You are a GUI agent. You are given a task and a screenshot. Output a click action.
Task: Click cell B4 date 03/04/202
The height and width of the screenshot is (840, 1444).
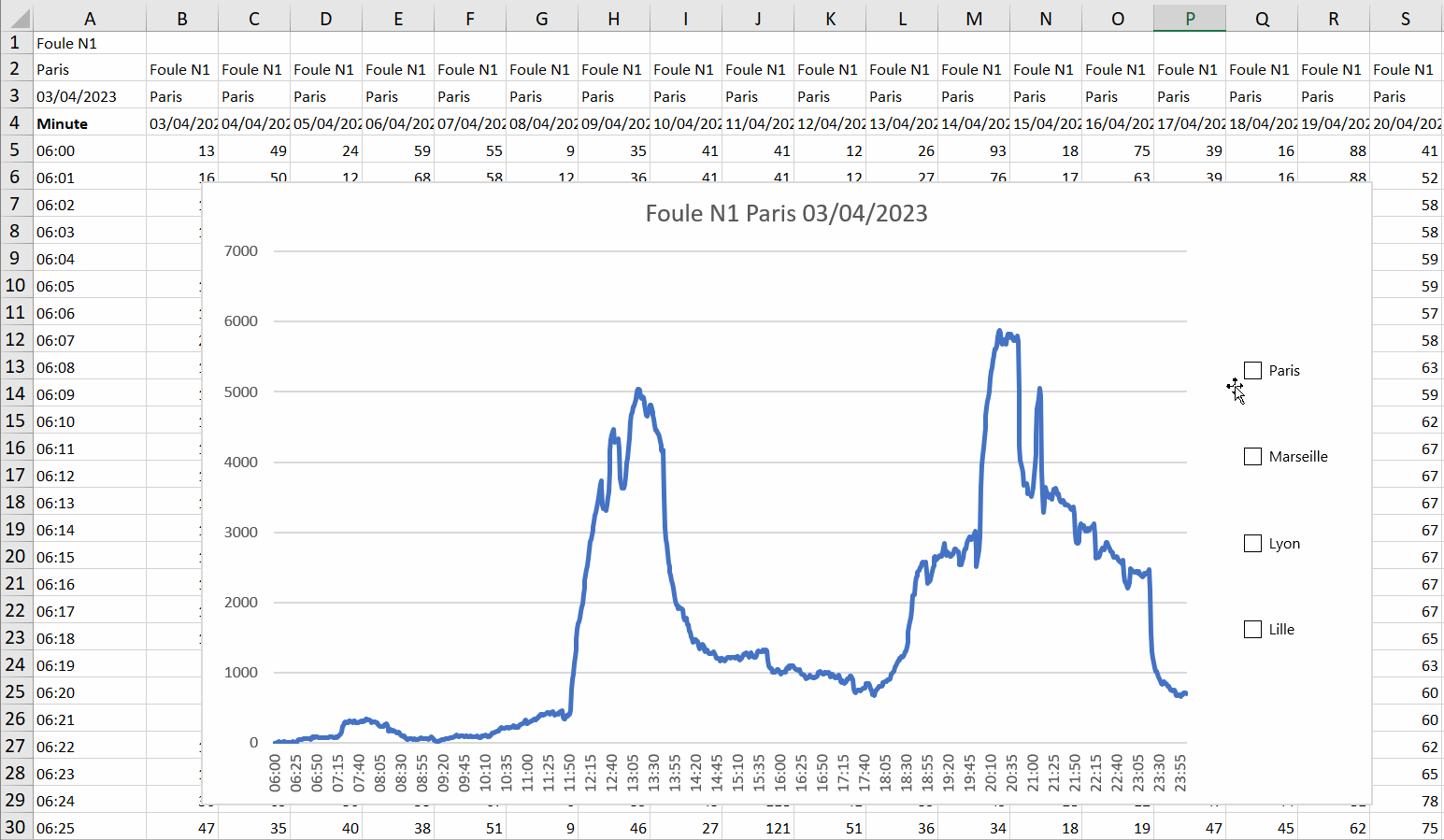(x=182, y=123)
